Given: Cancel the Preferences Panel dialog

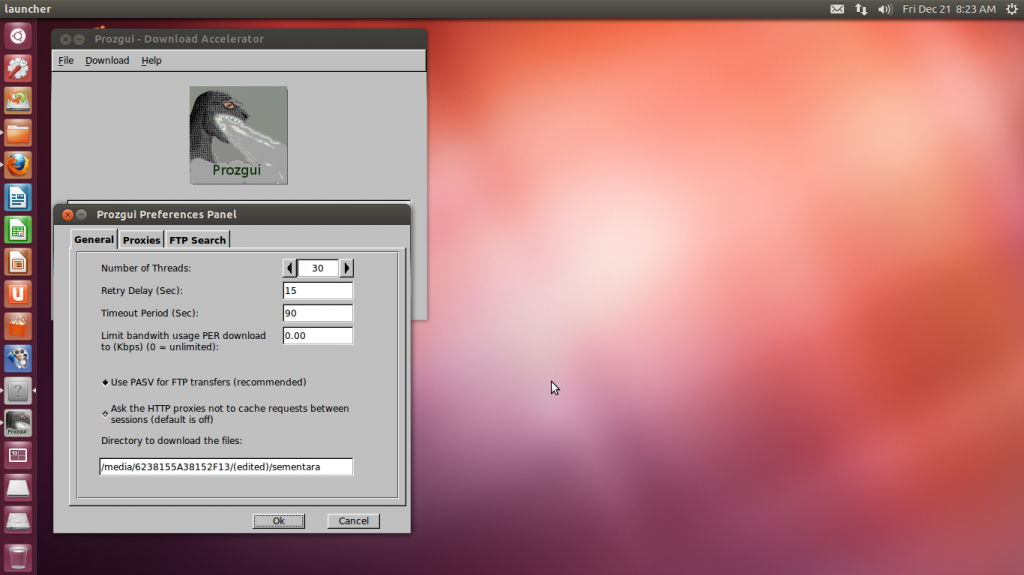Looking at the screenshot, I should pyautogui.click(x=353, y=521).
